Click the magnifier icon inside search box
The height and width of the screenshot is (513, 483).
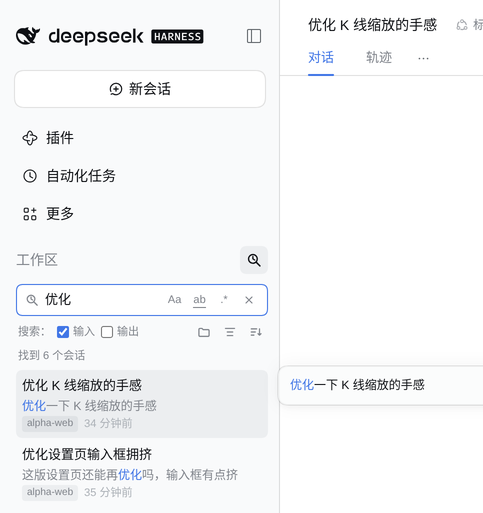(x=32, y=300)
